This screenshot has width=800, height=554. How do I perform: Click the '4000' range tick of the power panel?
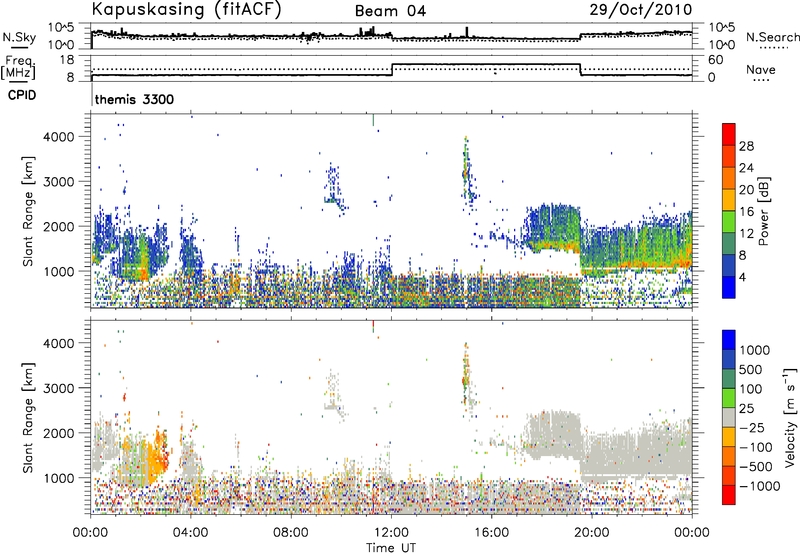click(59, 137)
